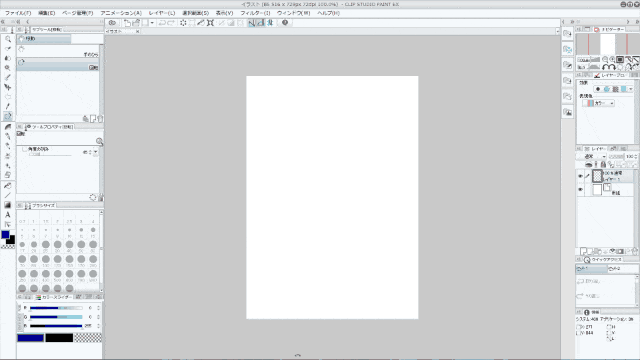The image size is (640, 360).
Task: Fit canvas to Navigator view icon
Action: 620,60
